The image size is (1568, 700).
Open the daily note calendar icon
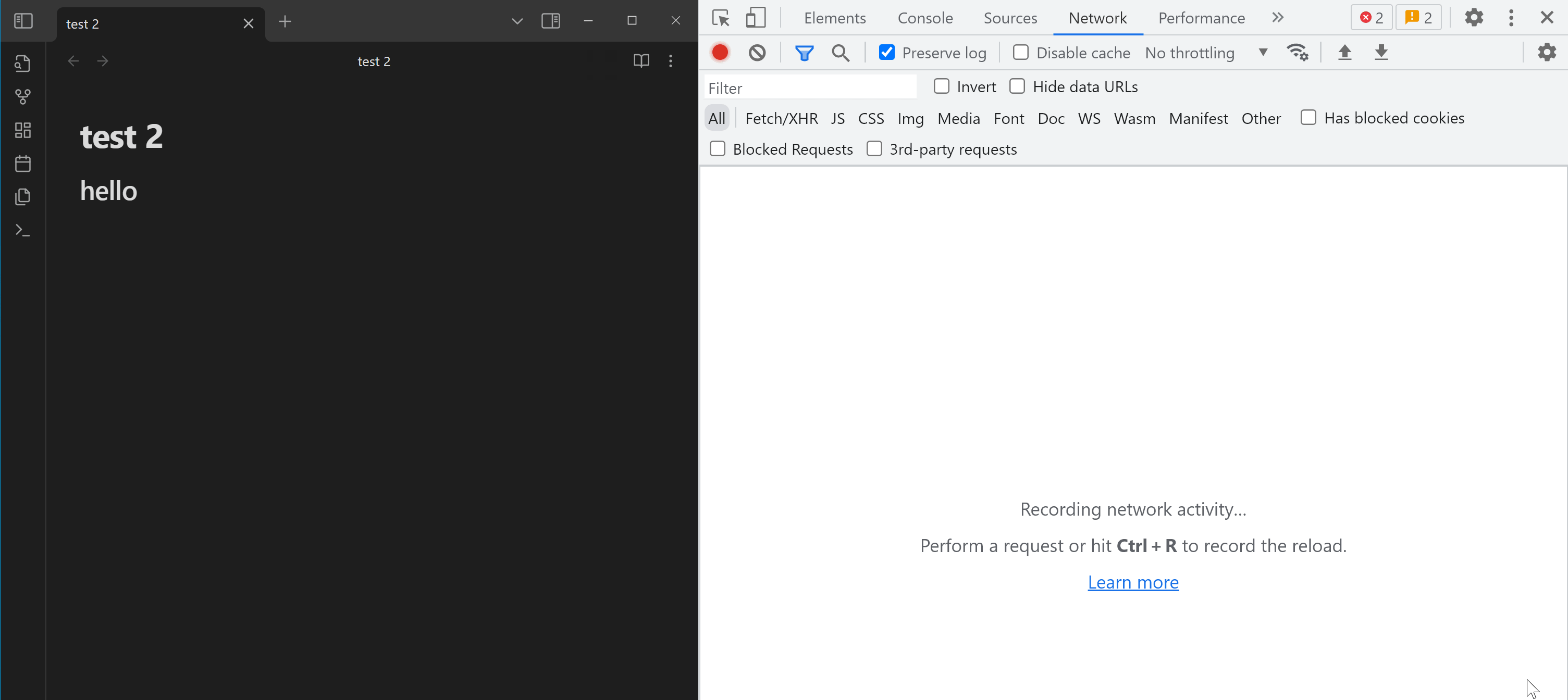tap(22, 164)
